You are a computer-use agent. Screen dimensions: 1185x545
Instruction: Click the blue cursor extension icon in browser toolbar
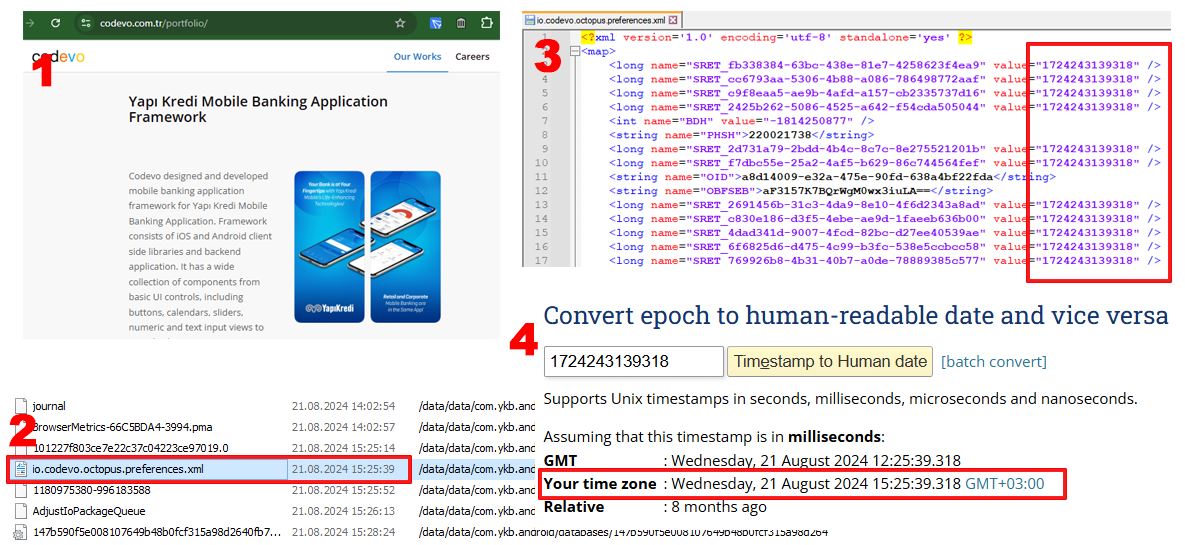point(435,23)
